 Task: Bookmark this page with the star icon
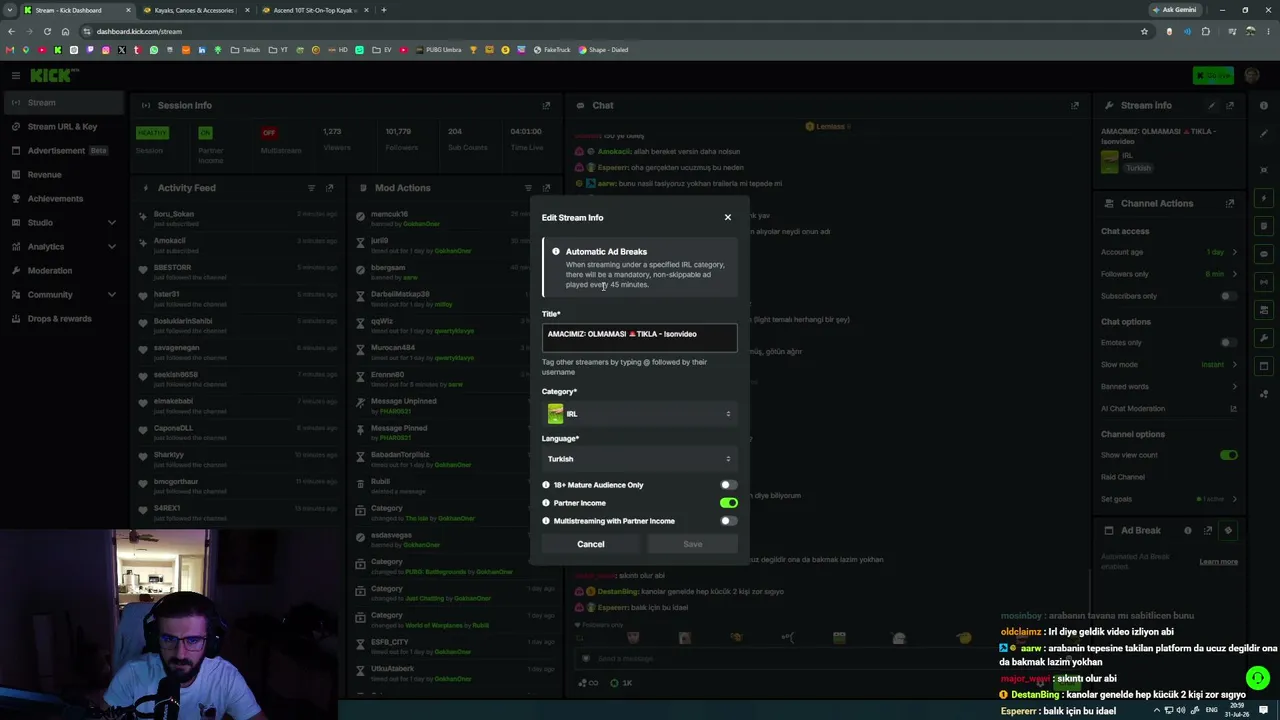(x=1144, y=31)
